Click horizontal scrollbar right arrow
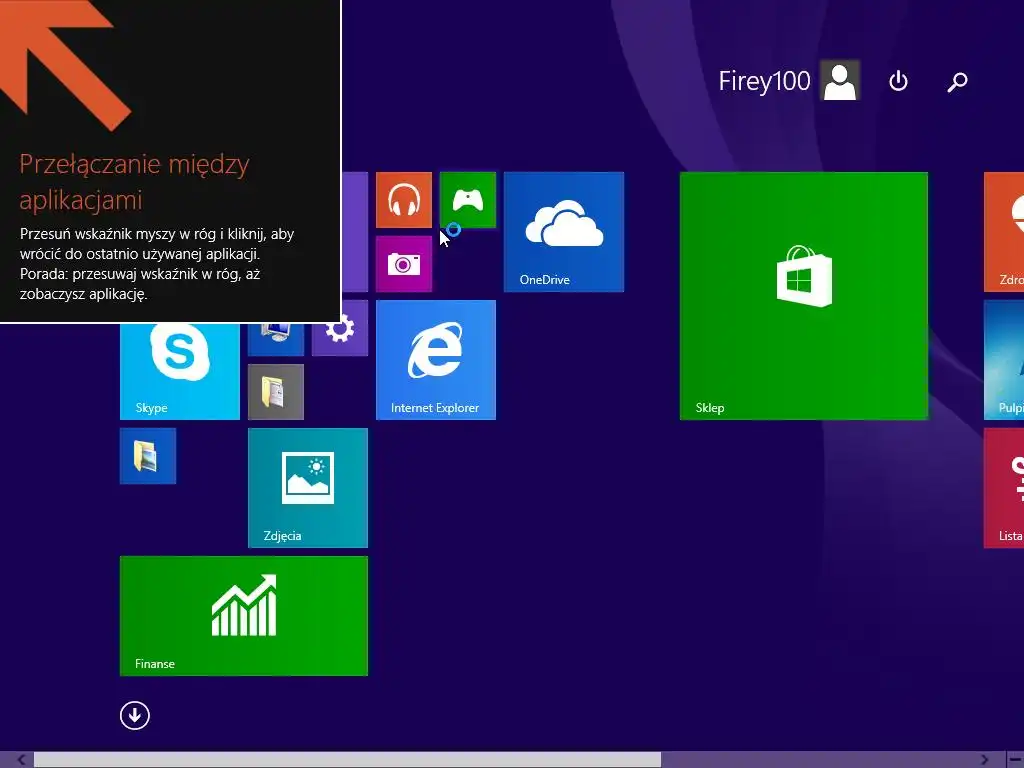This screenshot has height=768, width=1024. [985, 760]
